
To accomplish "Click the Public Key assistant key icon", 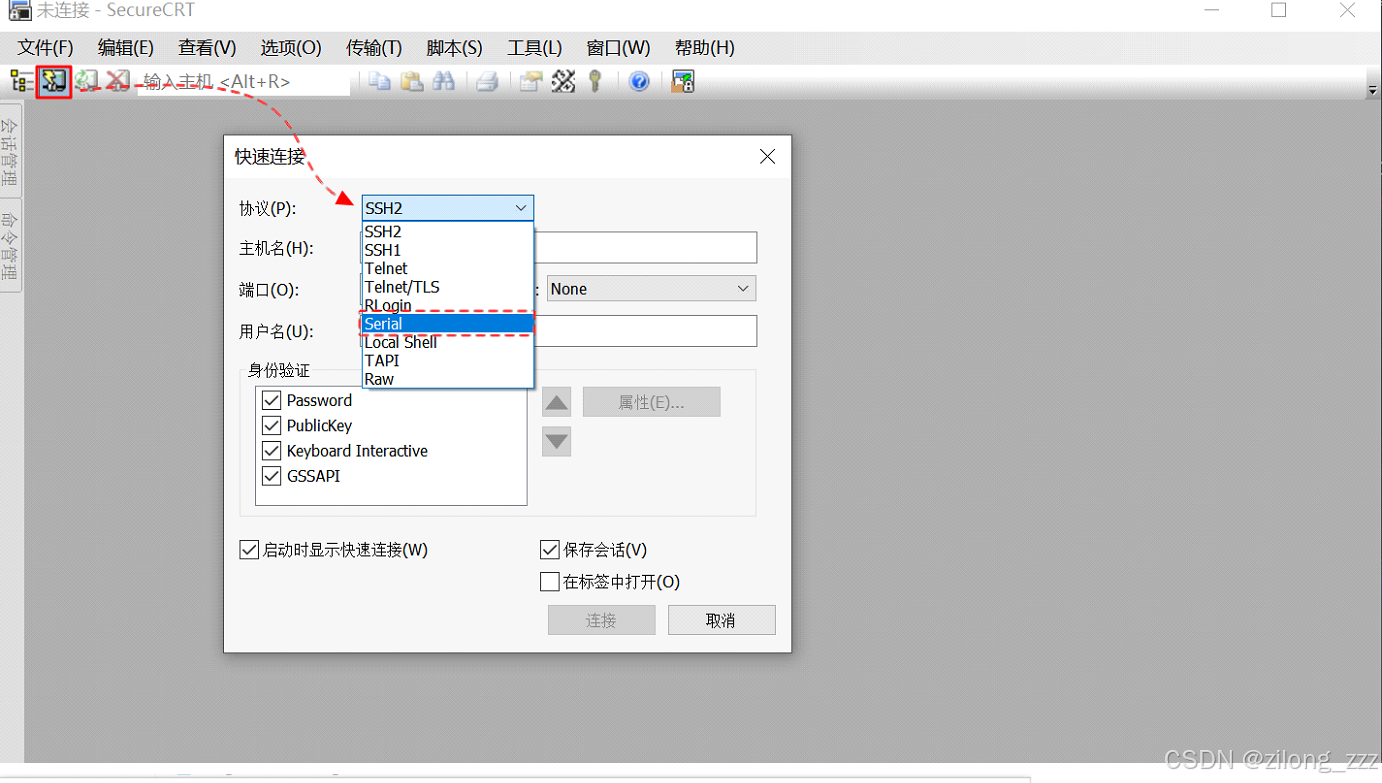I will 595,81.
